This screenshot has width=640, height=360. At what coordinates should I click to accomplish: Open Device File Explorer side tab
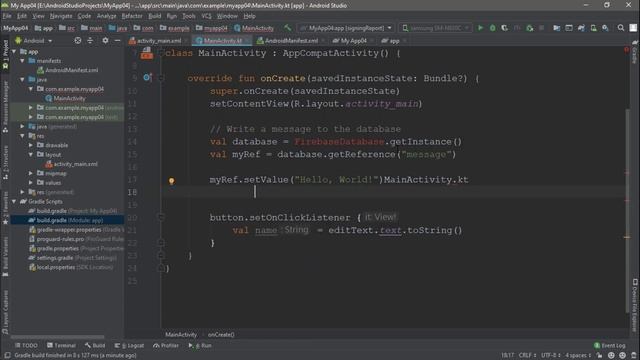click(x=635, y=305)
